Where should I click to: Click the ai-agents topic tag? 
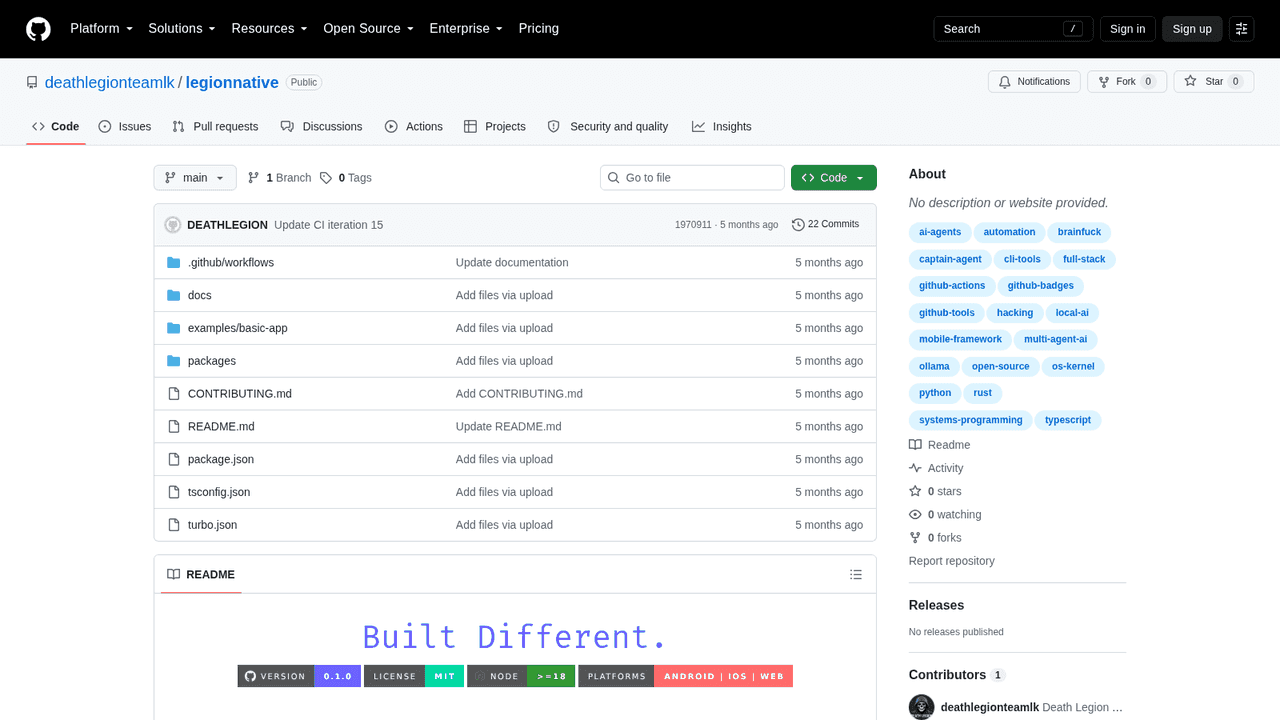[x=940, y=232]
